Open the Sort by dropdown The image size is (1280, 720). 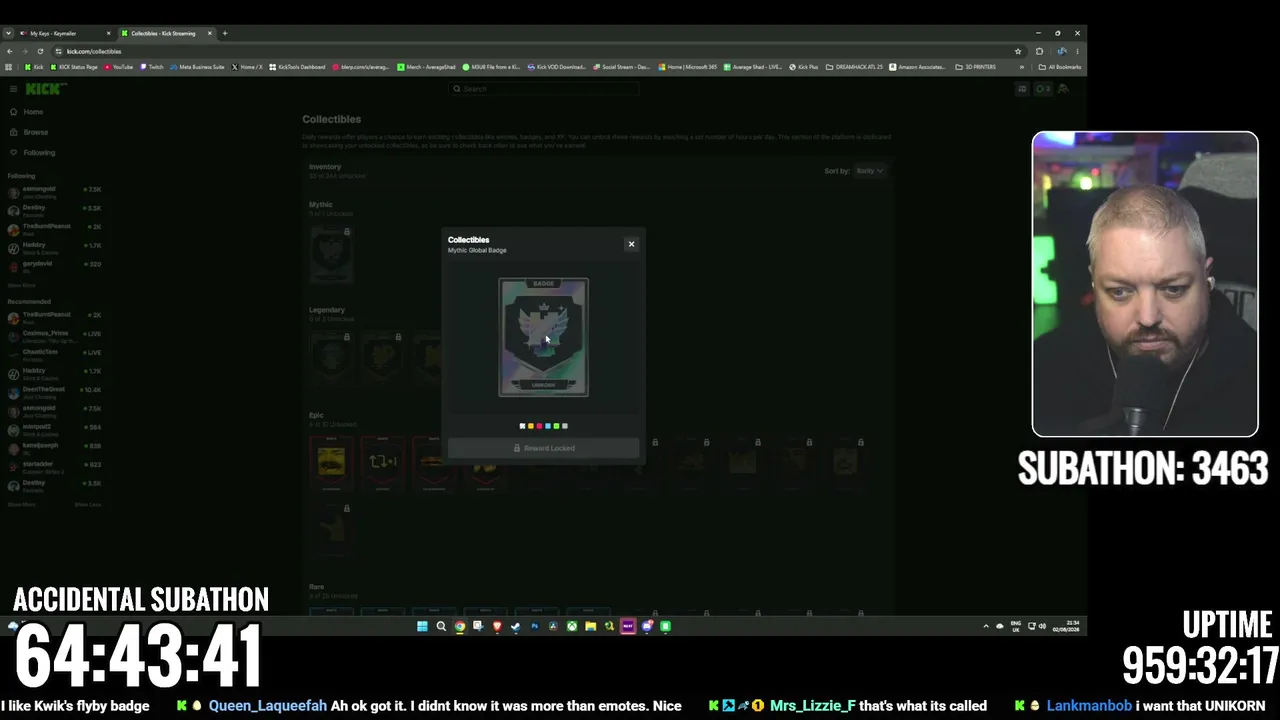click(870, 171)
